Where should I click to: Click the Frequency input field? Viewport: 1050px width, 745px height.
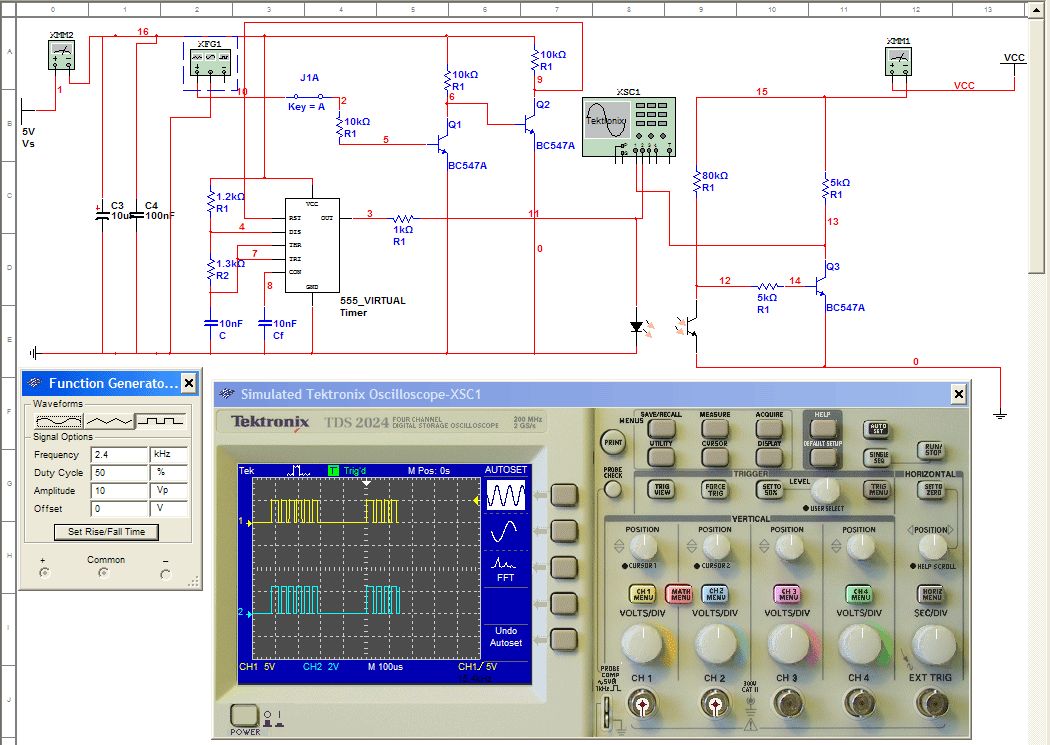pos(118,455)
